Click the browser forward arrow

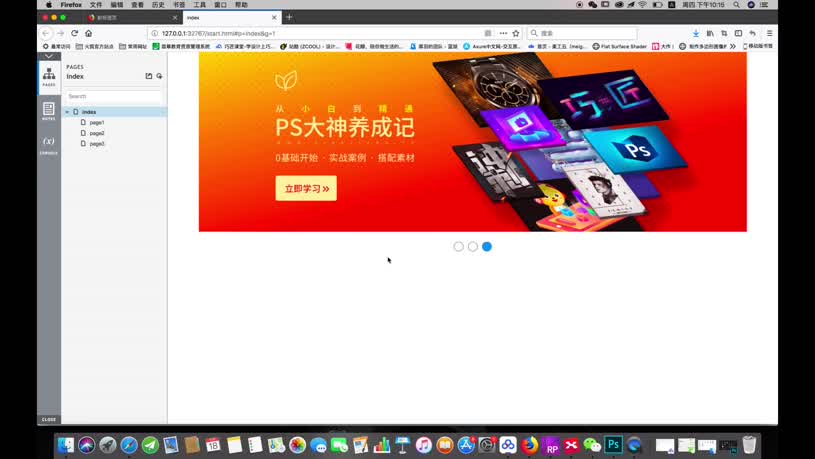coord(60,33)
